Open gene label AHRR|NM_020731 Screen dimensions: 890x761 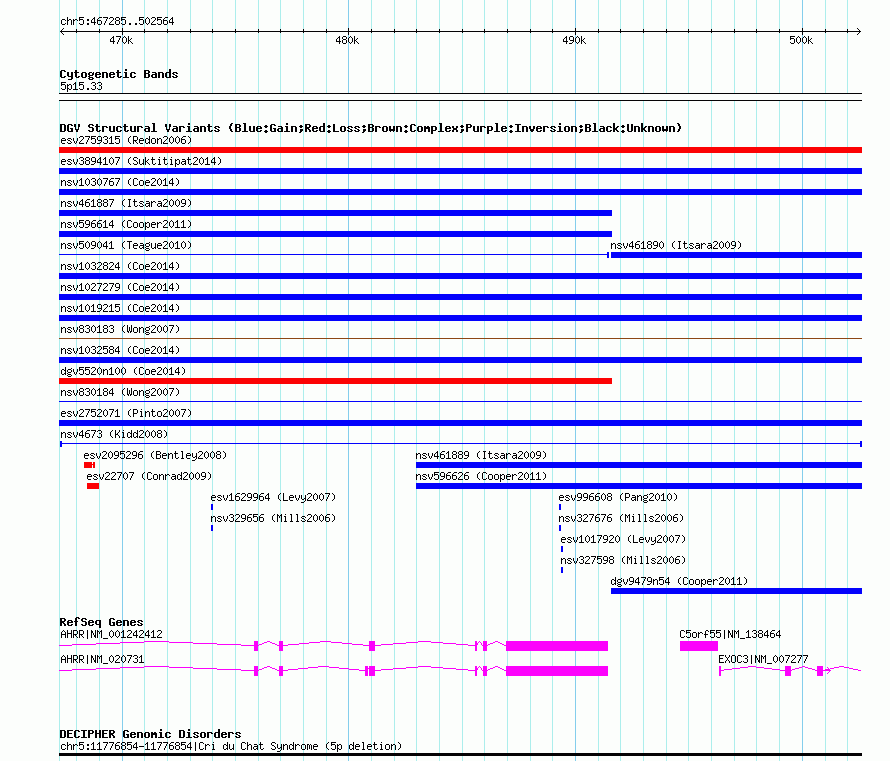tap(102, 659)
